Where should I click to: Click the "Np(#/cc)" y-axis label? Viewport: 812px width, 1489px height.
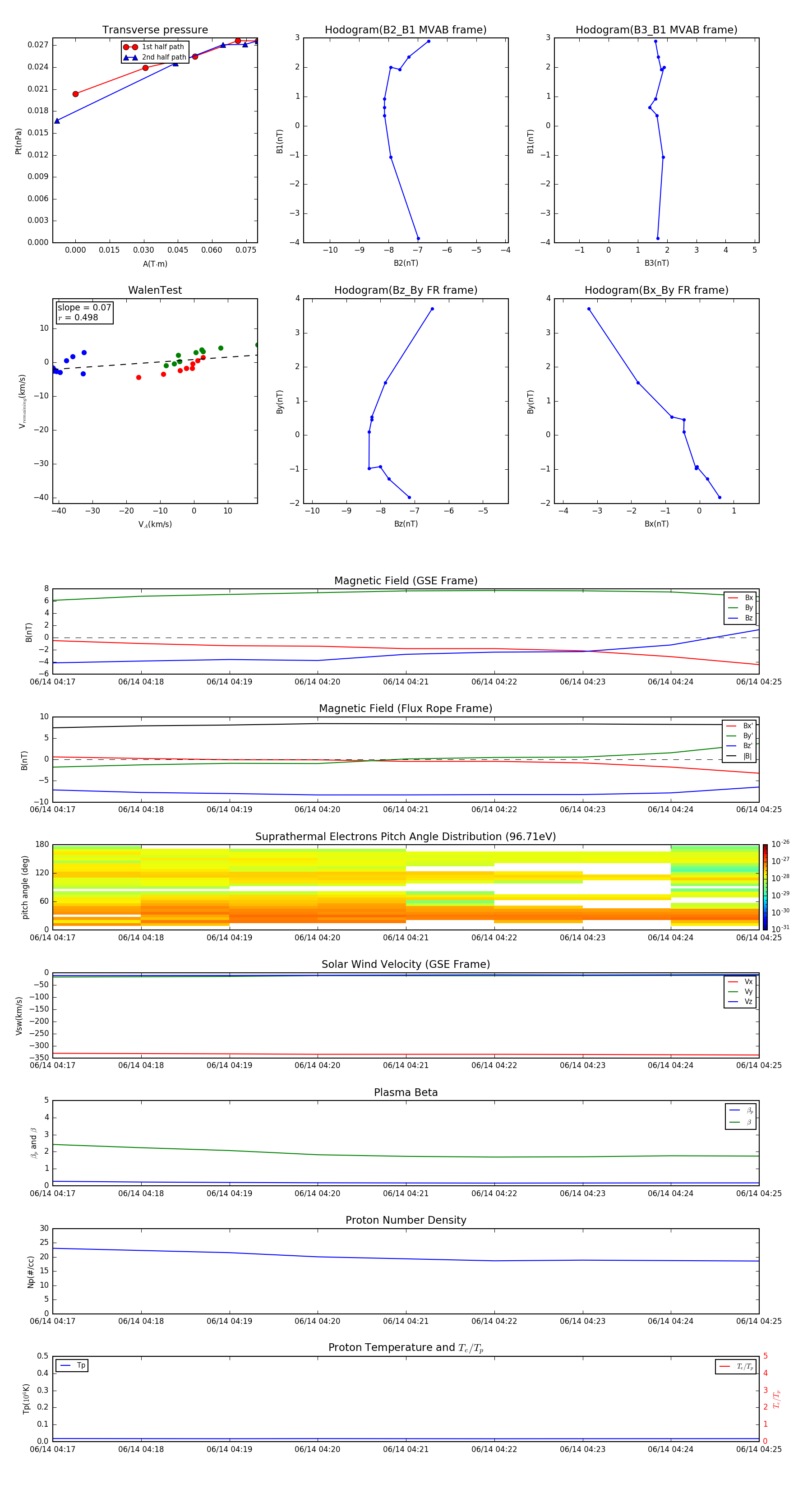click(x=31, y=1272)
